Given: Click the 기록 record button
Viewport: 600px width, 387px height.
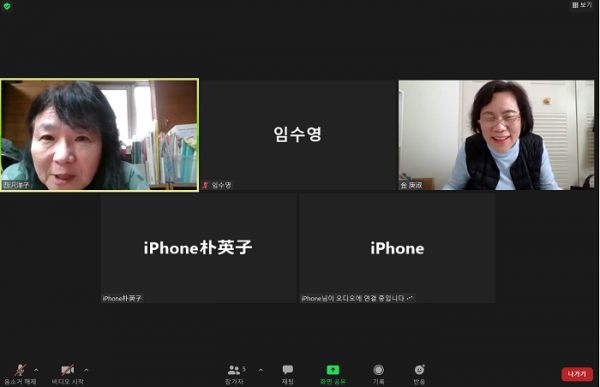Looking at the screenshot, I should [x=378, y=374].
